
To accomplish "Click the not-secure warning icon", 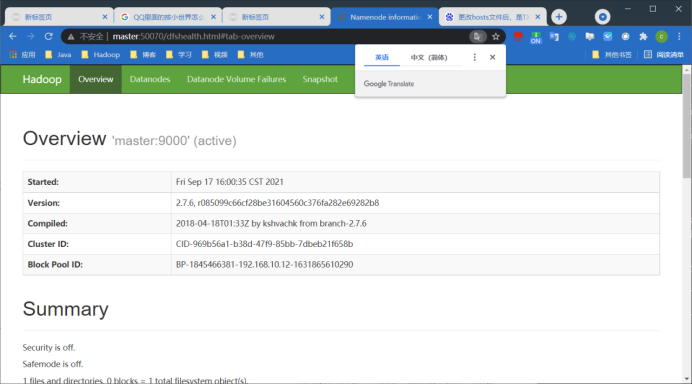I will [71, 37].
